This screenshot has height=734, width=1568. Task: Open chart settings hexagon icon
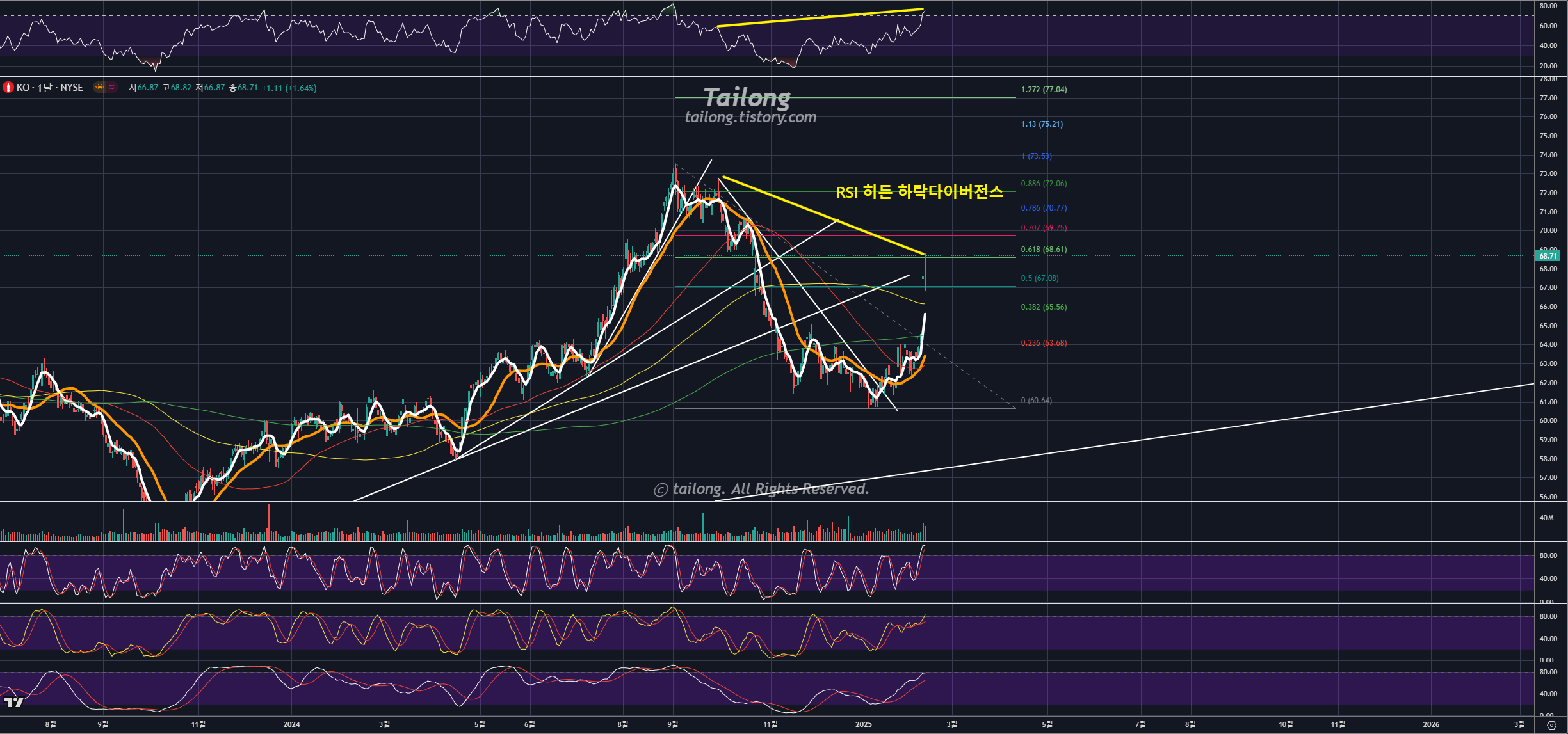click(x=1551, y=725)
